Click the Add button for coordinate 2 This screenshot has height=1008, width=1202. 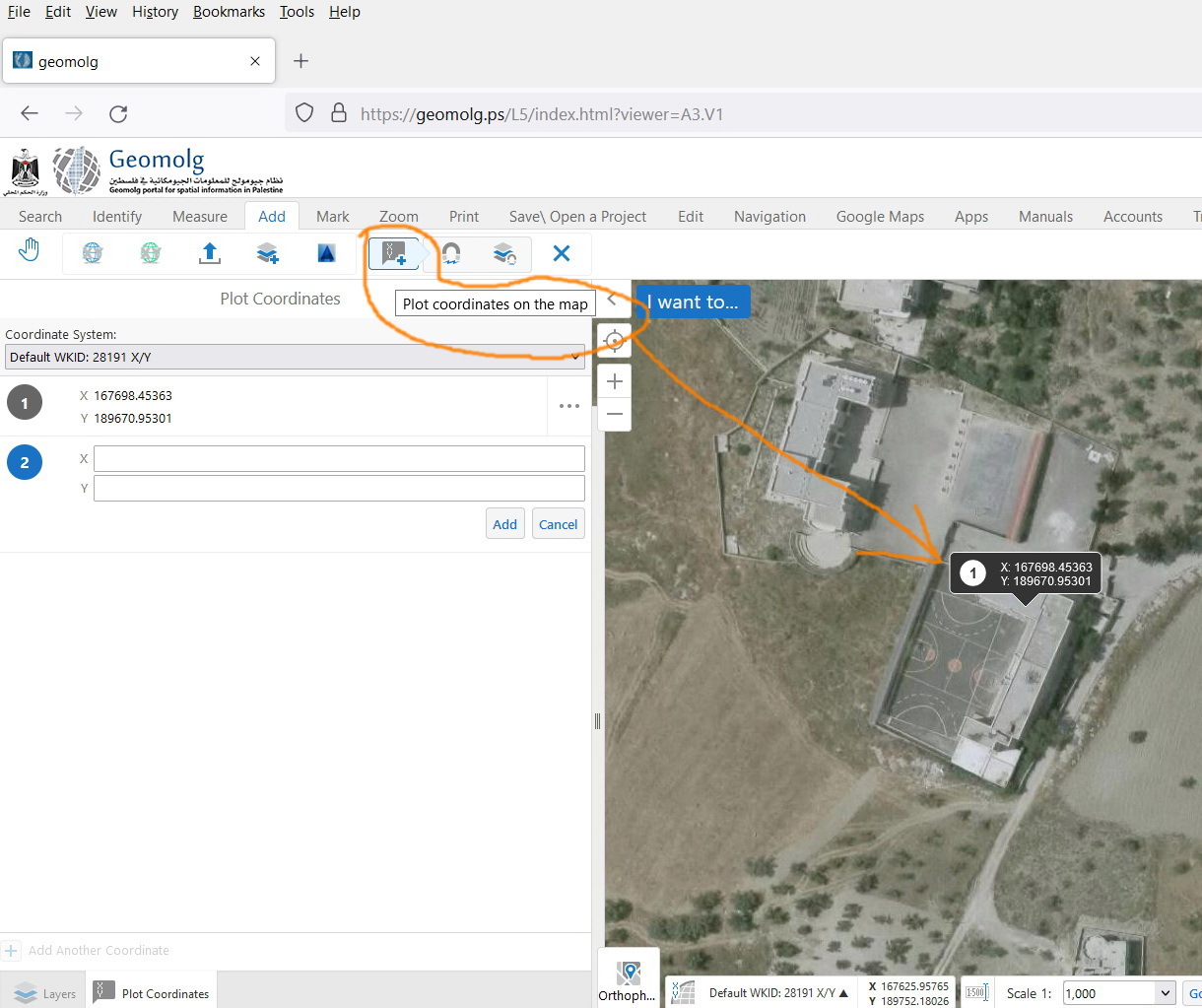pyautogui.click(x=504, y=524)
